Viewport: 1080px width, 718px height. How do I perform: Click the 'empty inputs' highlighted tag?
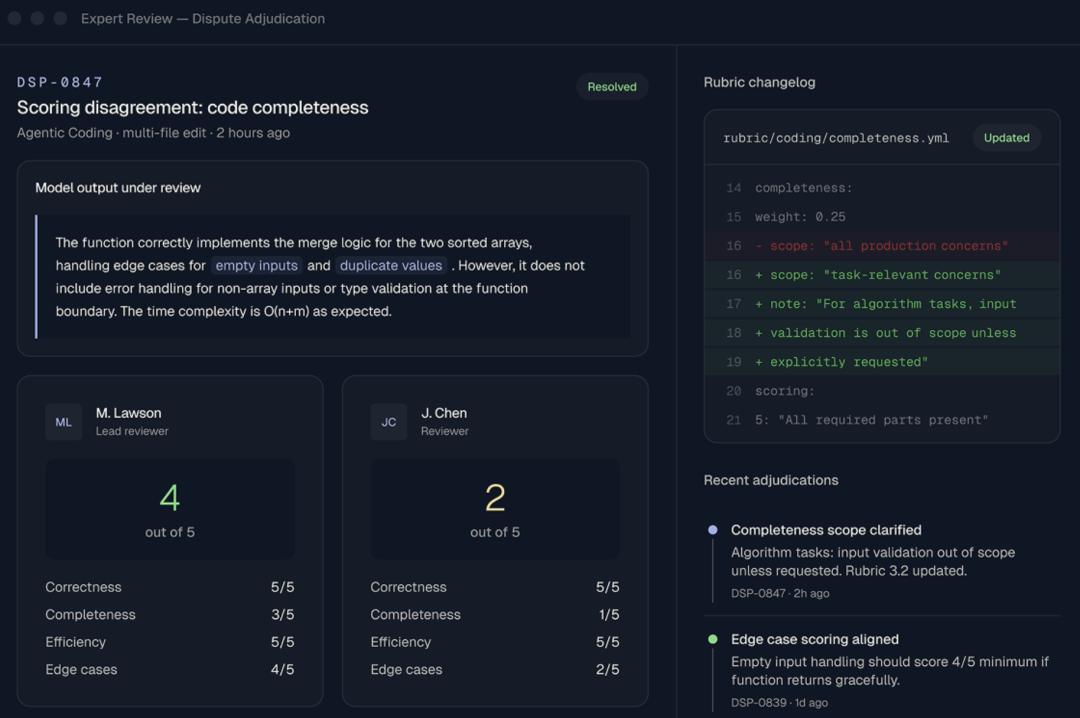pos(256,265)
